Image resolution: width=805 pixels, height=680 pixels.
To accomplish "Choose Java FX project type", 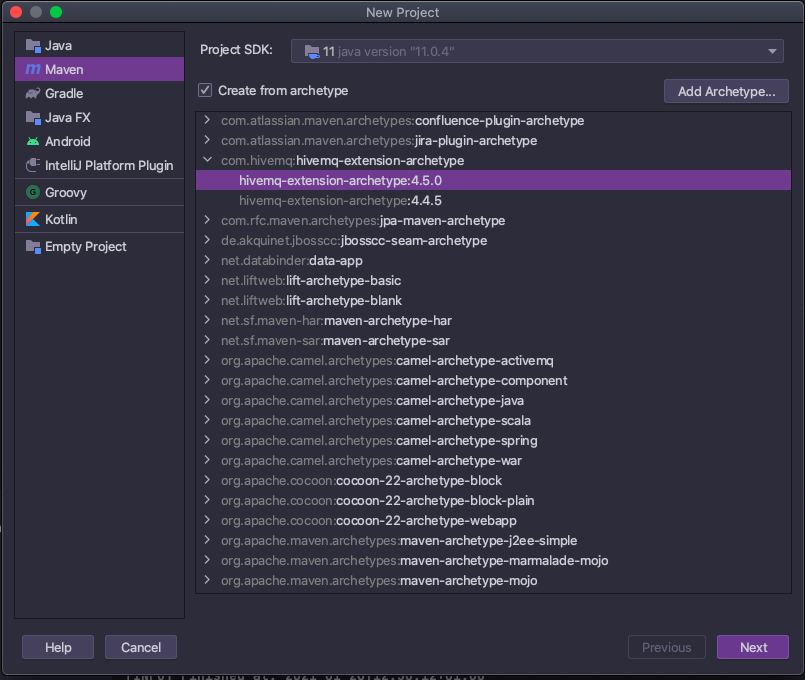I will click(100, 118).
